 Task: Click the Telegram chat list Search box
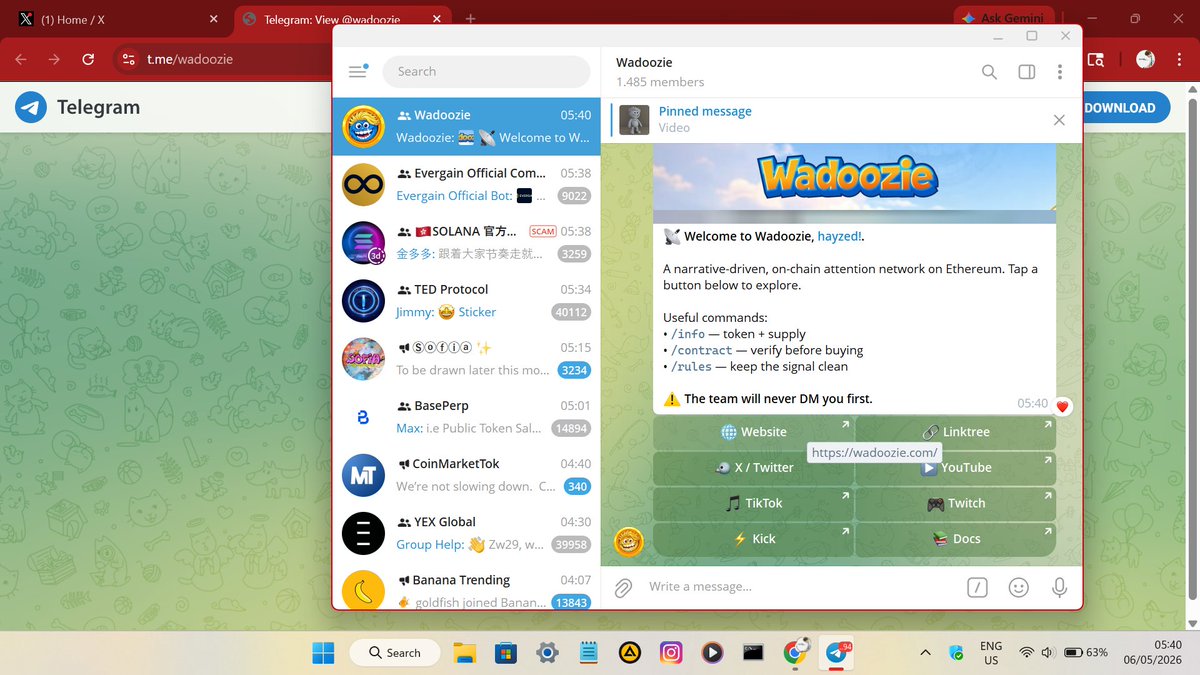pyautogui.click(x=486, y=71)
